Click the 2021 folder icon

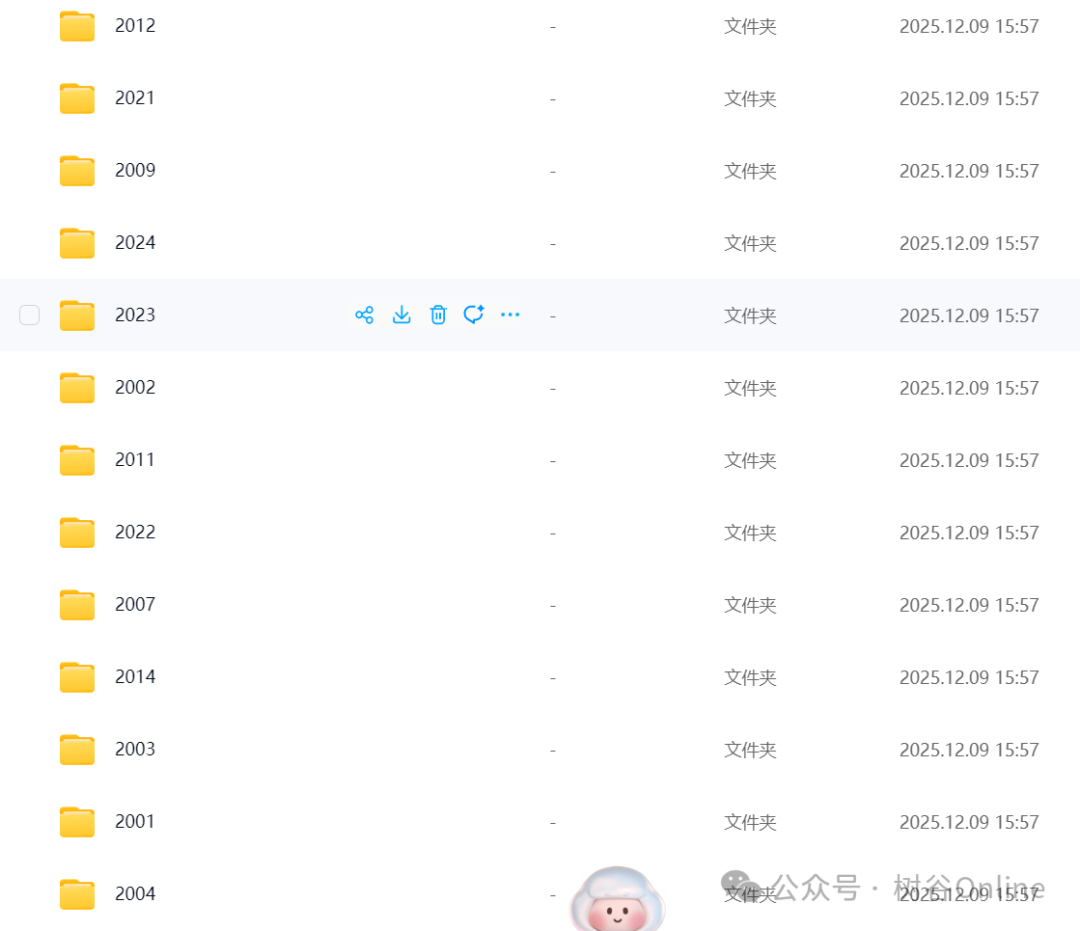pyautogui.click(x=77, y=98)
